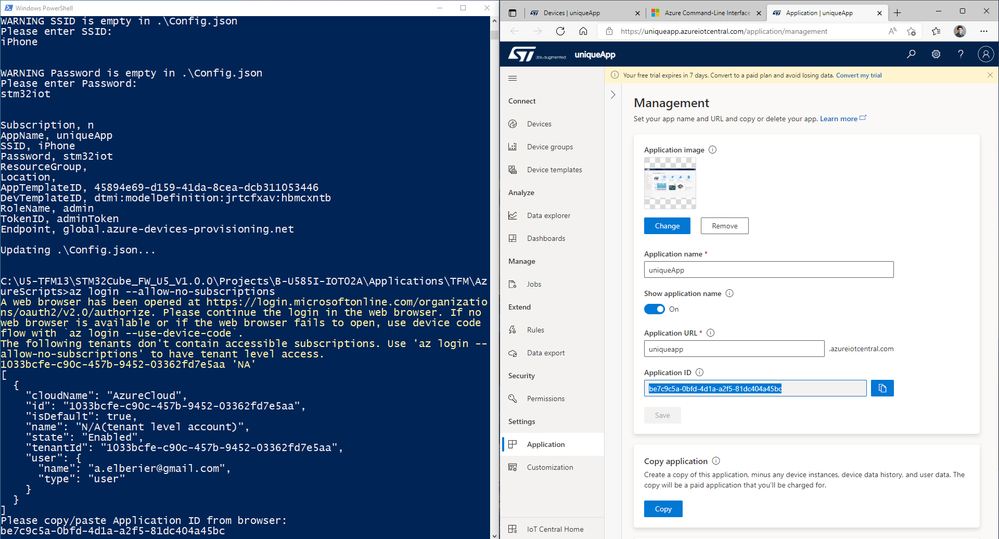Switch to Azure Command-Line Interface tab

pyautogui.click(x=706, y=13)
